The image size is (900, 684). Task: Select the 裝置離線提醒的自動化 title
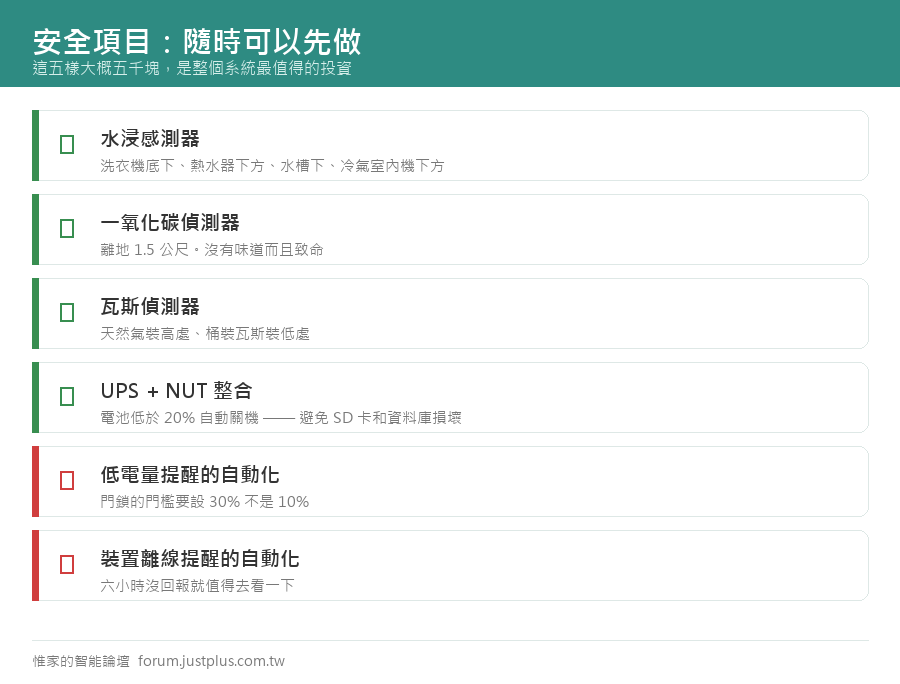pos(200,558)
